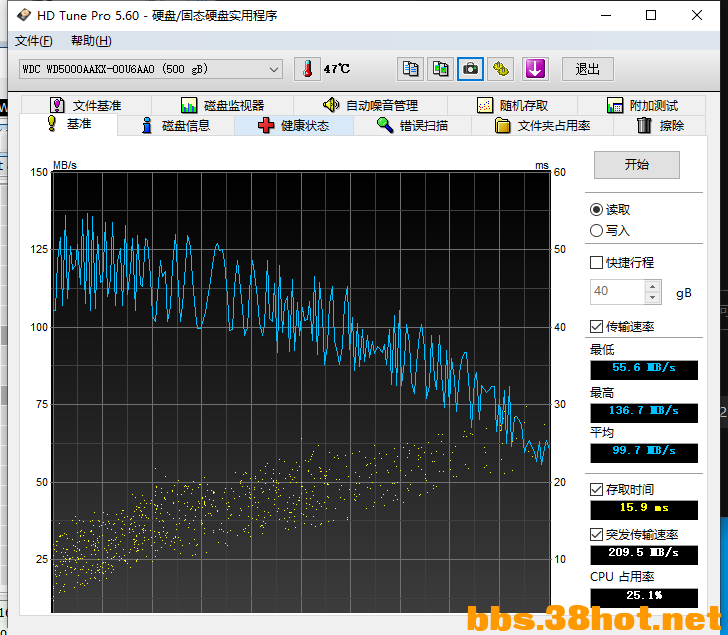
Task: Click the purple download arrow icon
Action: tap(535, 69)
